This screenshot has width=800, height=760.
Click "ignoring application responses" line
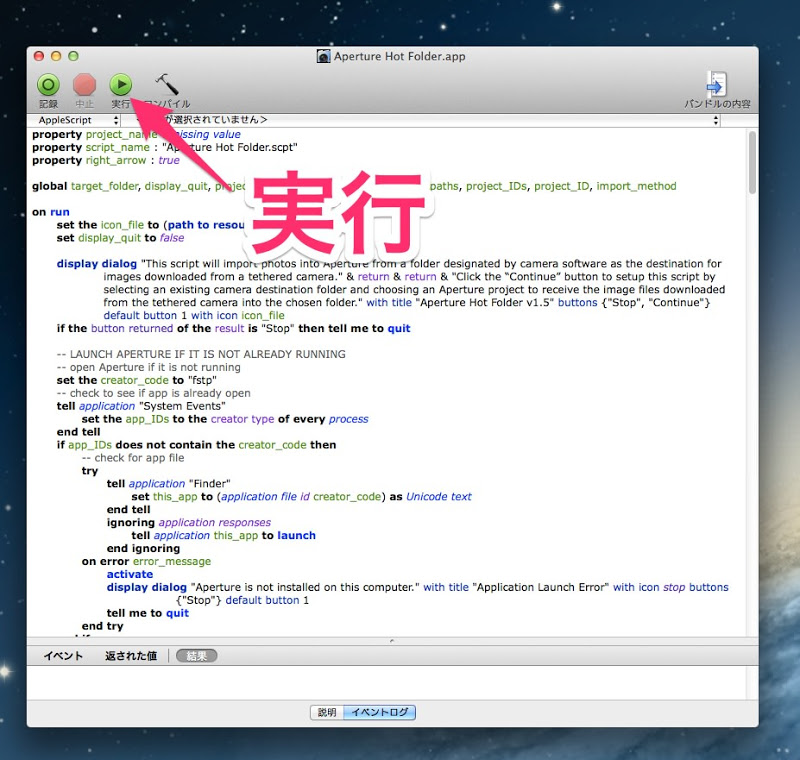(188, 523)
